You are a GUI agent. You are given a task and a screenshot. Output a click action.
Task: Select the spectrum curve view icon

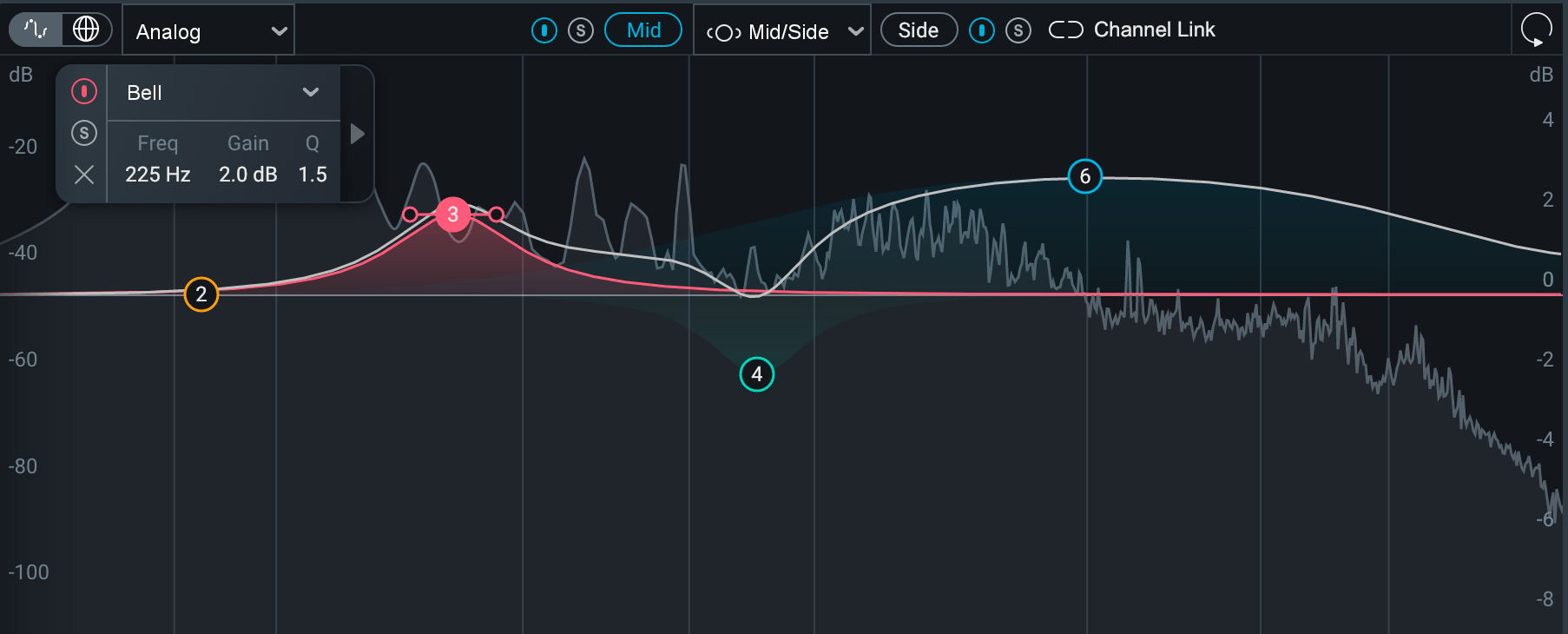tap(36, 30)
